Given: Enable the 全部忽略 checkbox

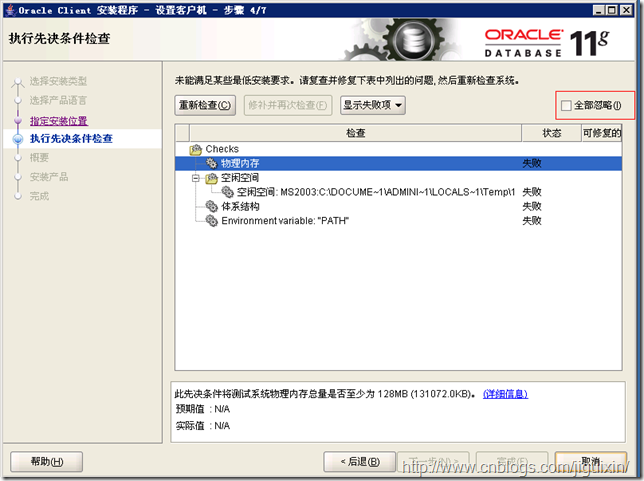Looking at the screenshot, I should click(566, 106).
